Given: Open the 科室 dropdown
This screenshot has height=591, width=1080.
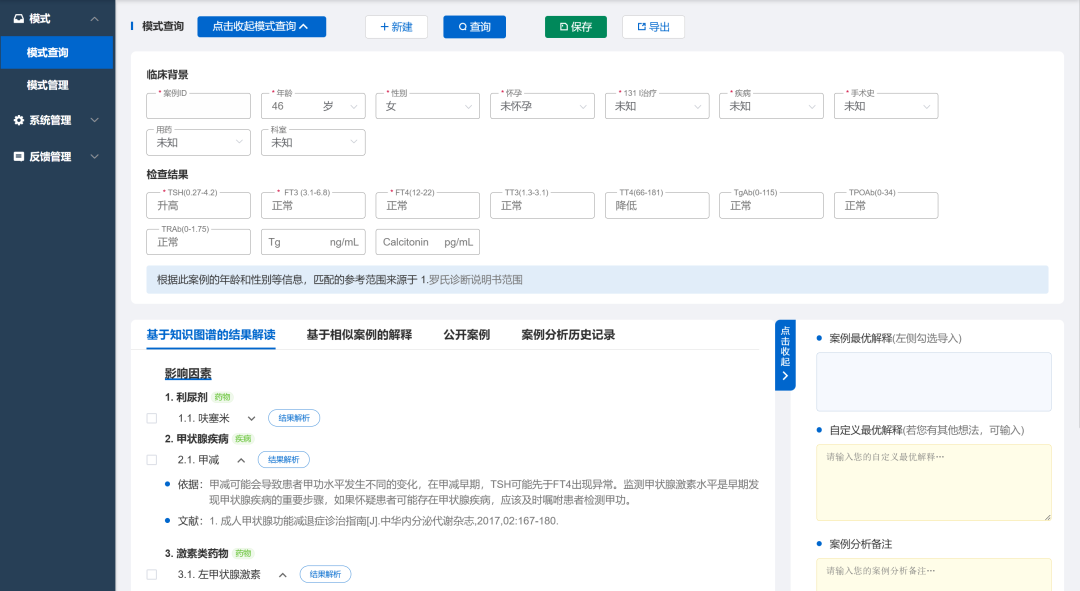Looking at the screenshot, I should tap(313, 143).
